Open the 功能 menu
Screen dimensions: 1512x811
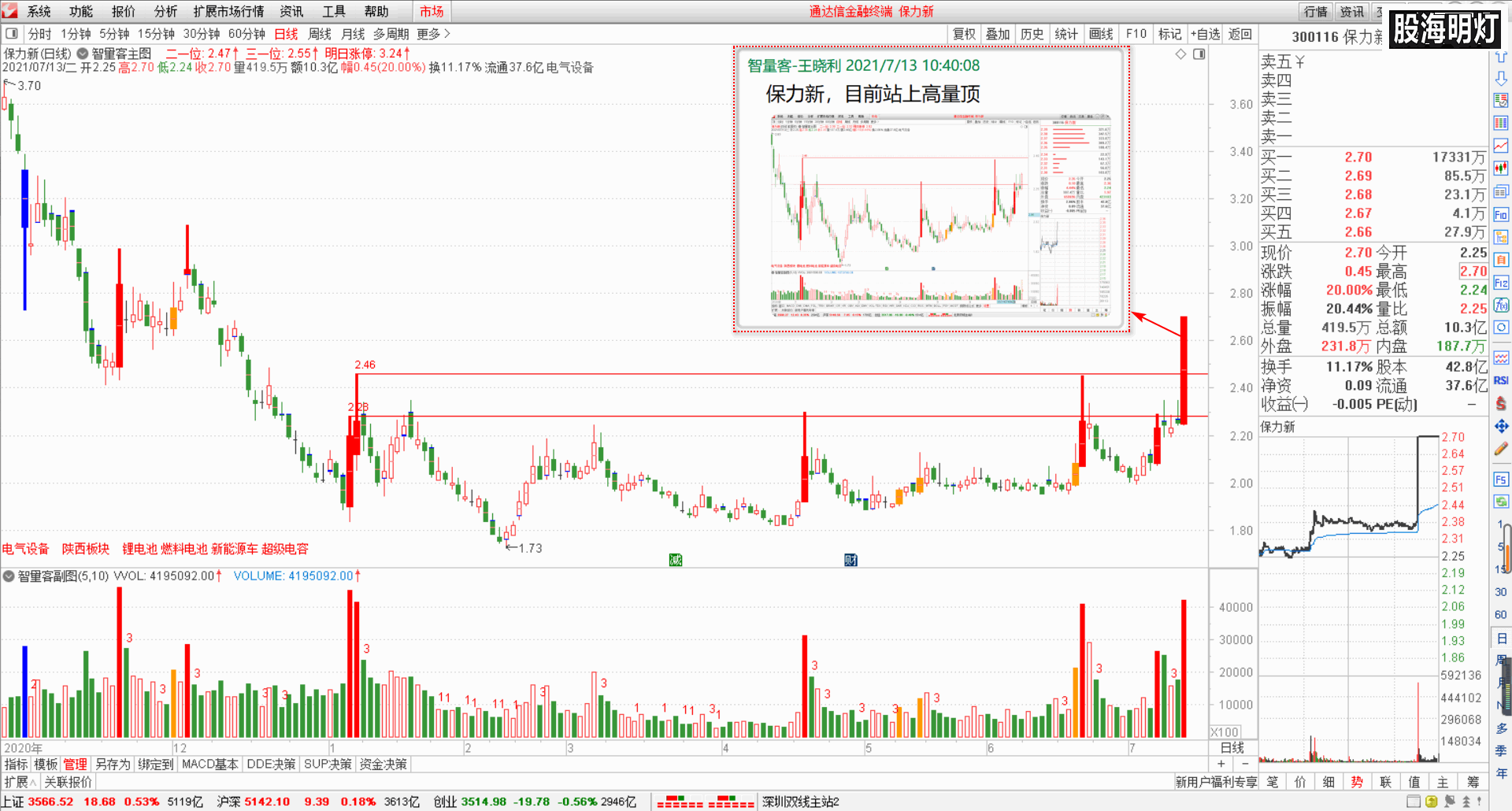click(x=81, y=11)
